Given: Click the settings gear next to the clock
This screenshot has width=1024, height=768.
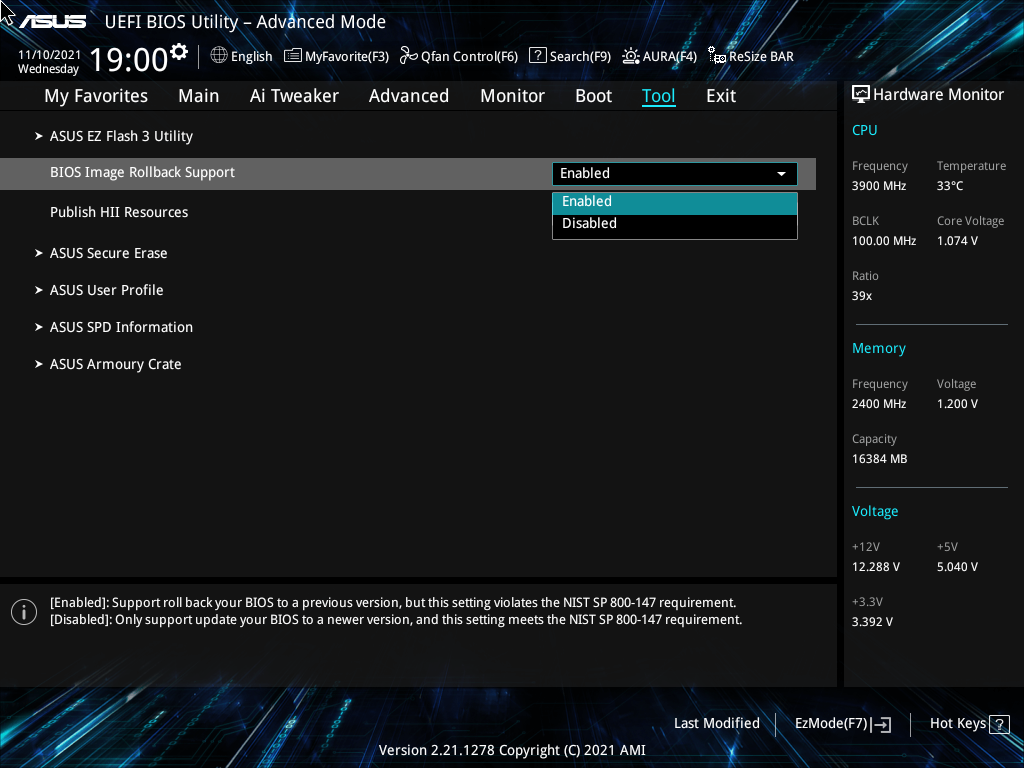Looking at the screenshot, I should tap(179, 51).
